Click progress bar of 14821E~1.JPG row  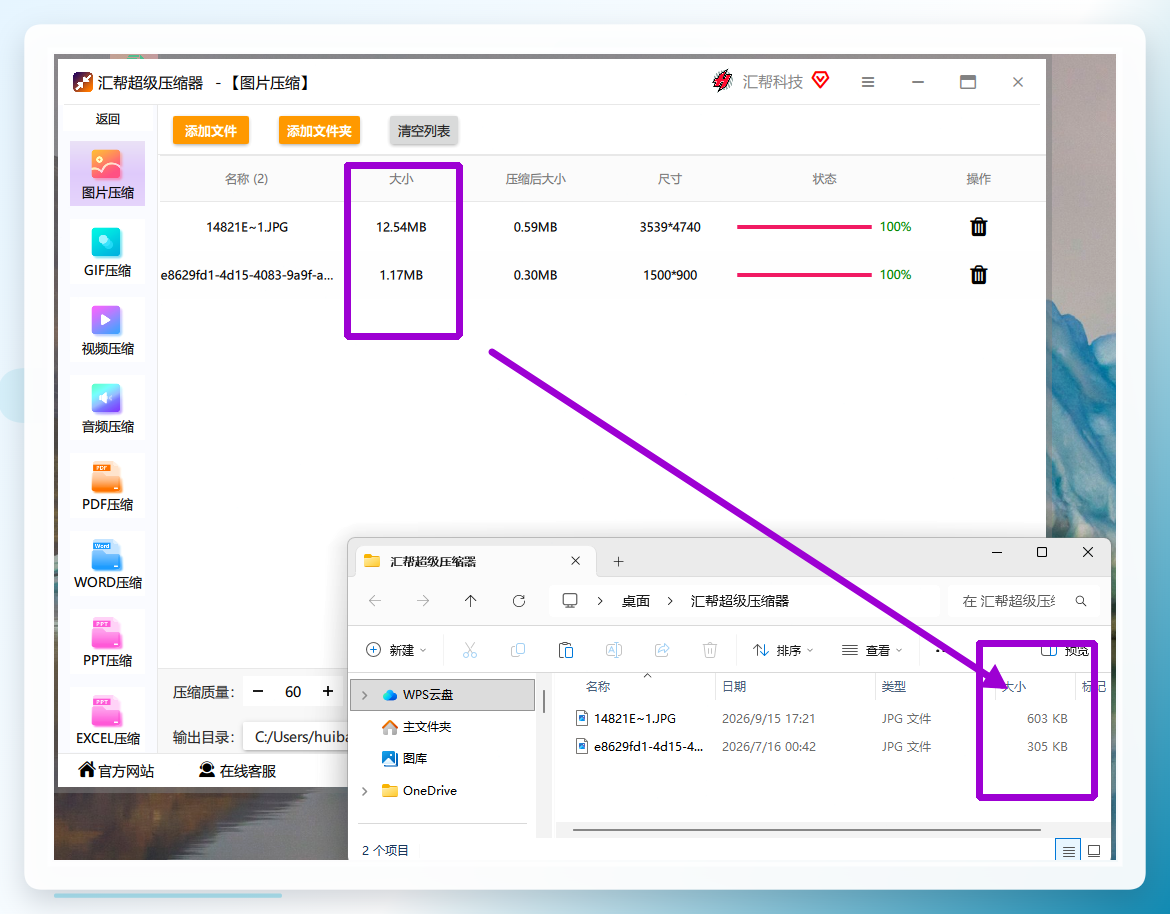pyautogui.click(x=804, y=227)
